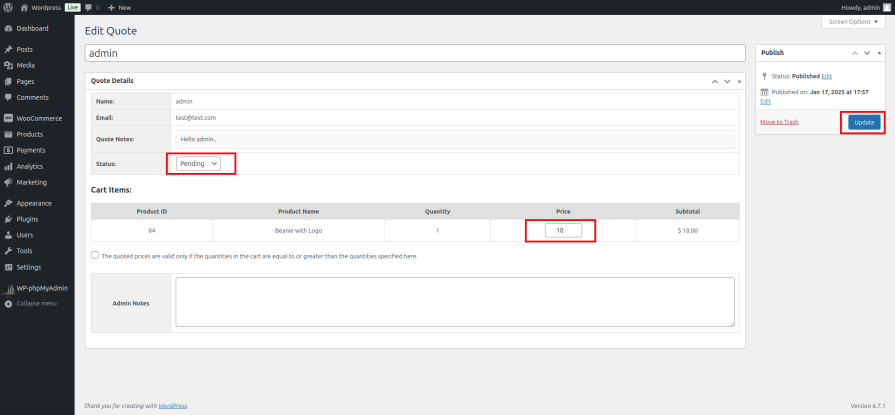895x415 pixels.
Task: Click the Users sidebar icon
Action: tap(8, 235)
